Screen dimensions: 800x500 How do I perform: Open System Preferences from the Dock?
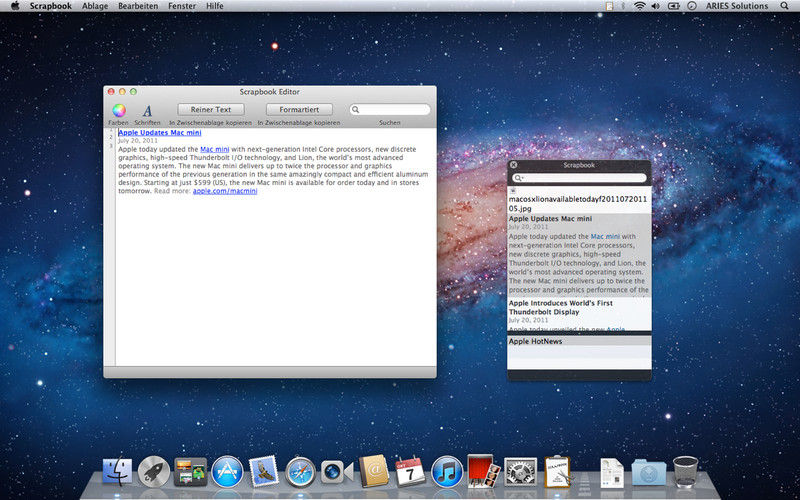coord(520,471)
